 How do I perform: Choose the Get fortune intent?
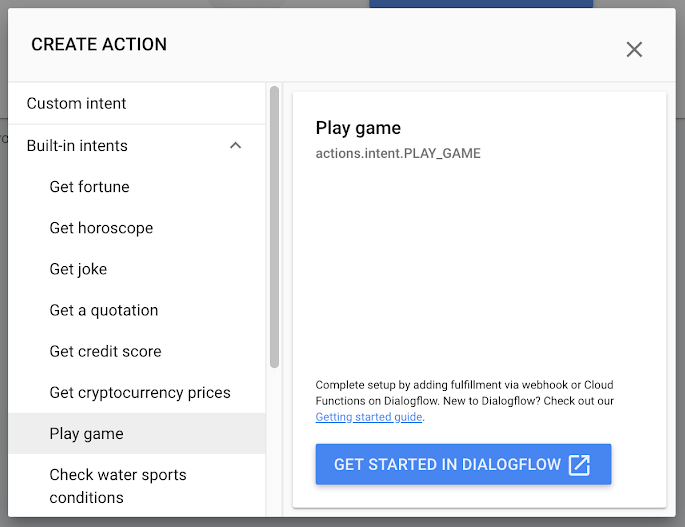(x=89, y=187)
